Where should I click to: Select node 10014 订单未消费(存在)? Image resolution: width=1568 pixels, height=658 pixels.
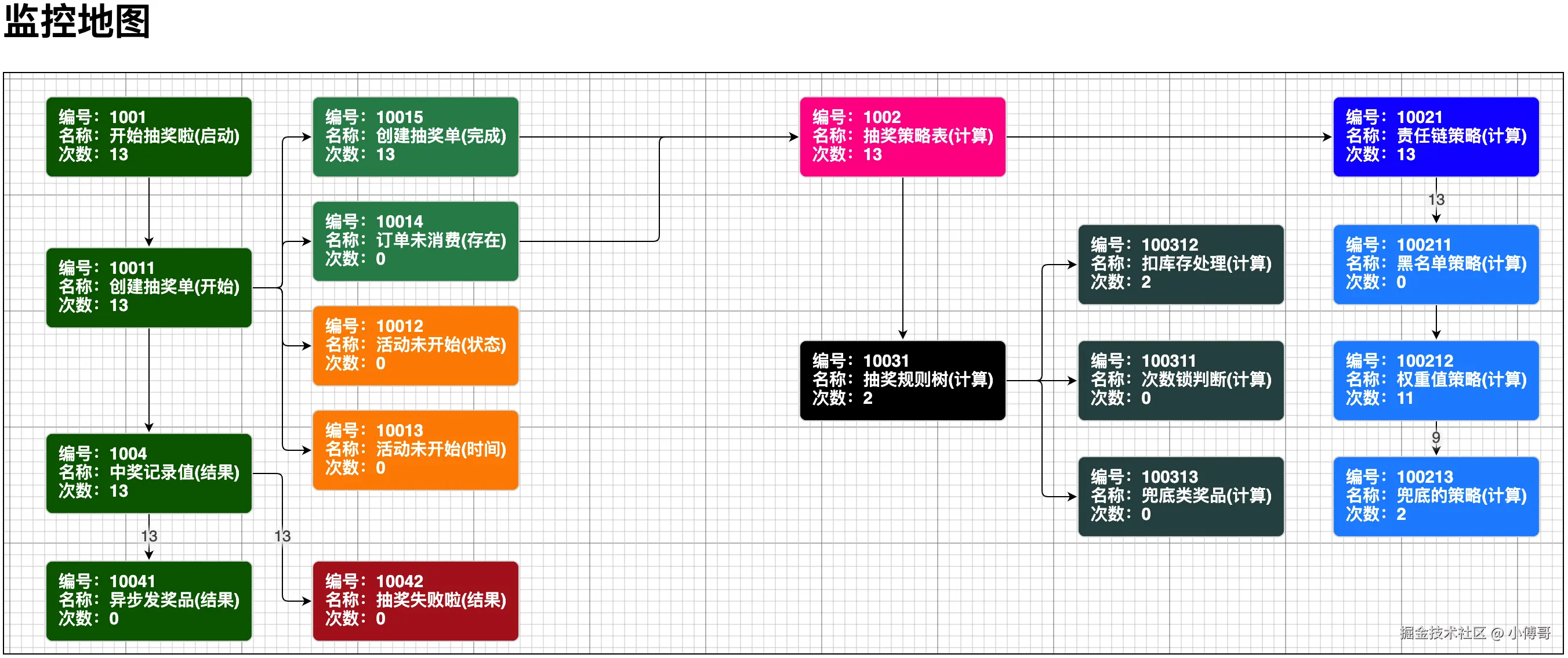415,241
